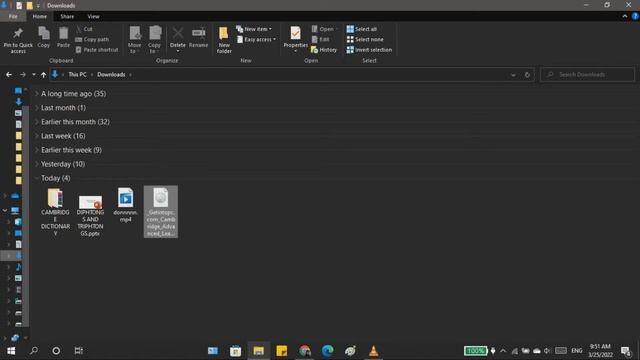640x360 pixels.
Task: Click the navigation pane scrollbar
Action: coord(26,216)
